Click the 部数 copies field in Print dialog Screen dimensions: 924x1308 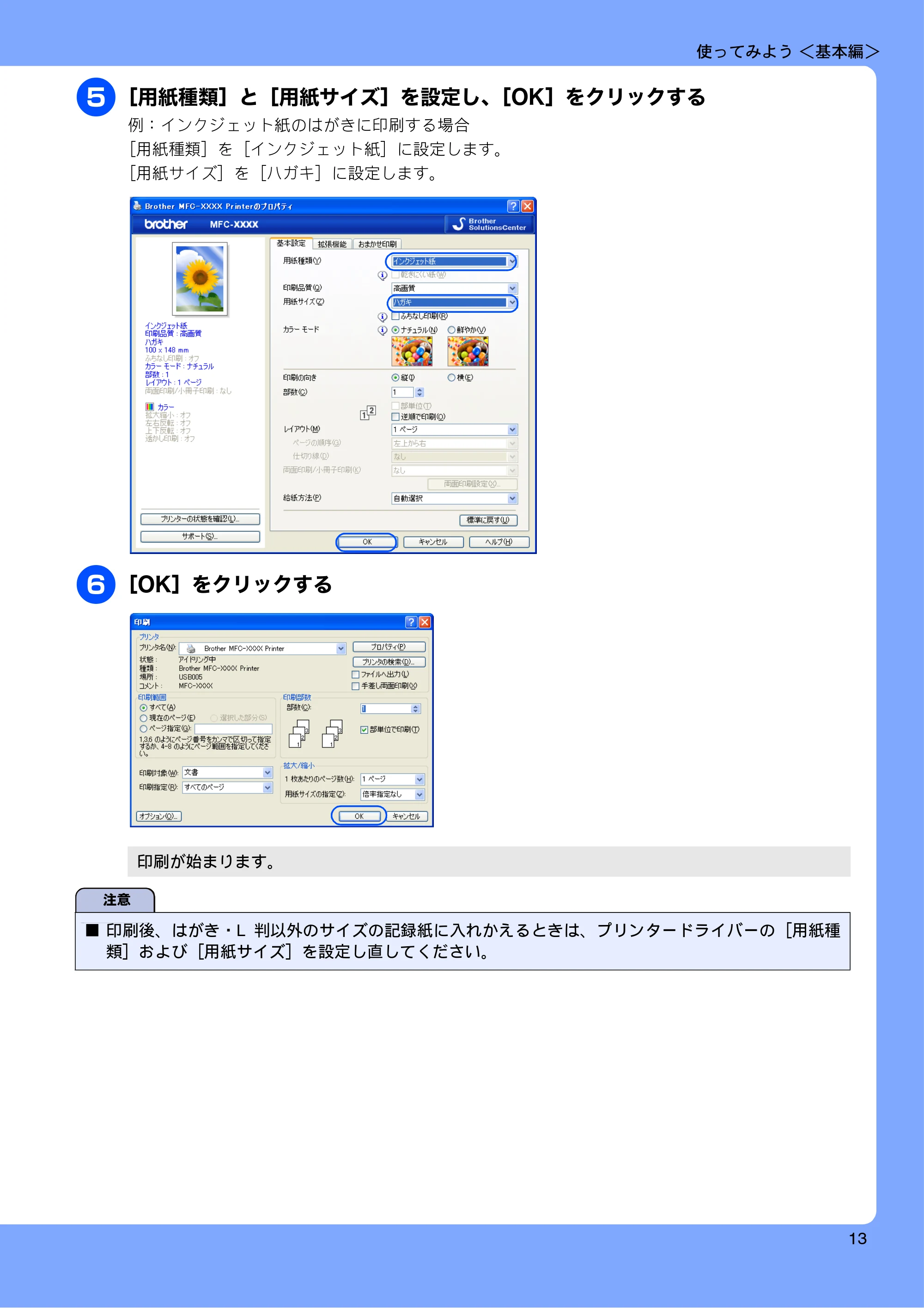click(x=386, y=709)
